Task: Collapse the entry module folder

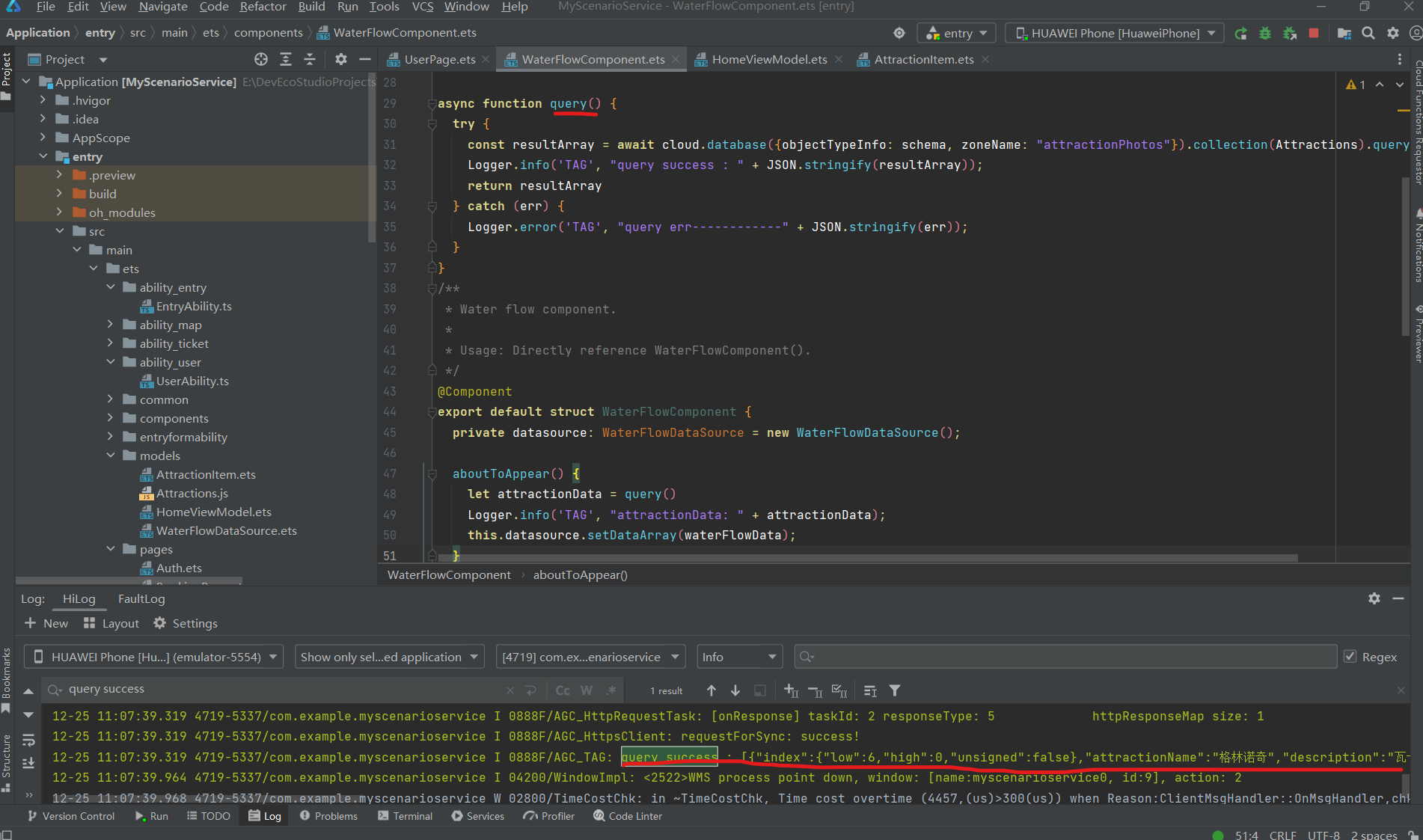Action: pos(43,156)
